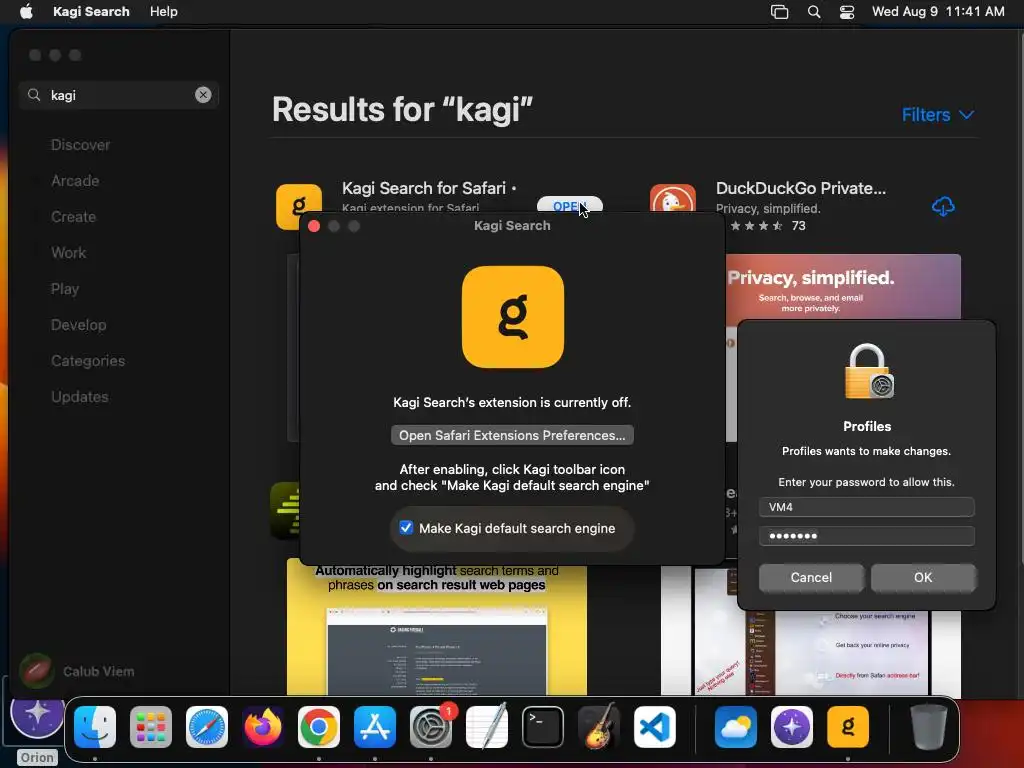
Task: Select Categories in the App Store sidebar
Action: tap(88, 360)
